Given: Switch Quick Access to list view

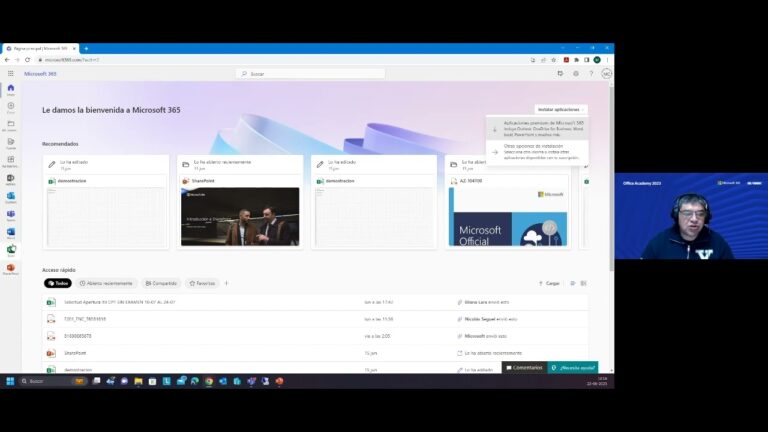Looking at the screenshot, I should (x=573, y=283).
